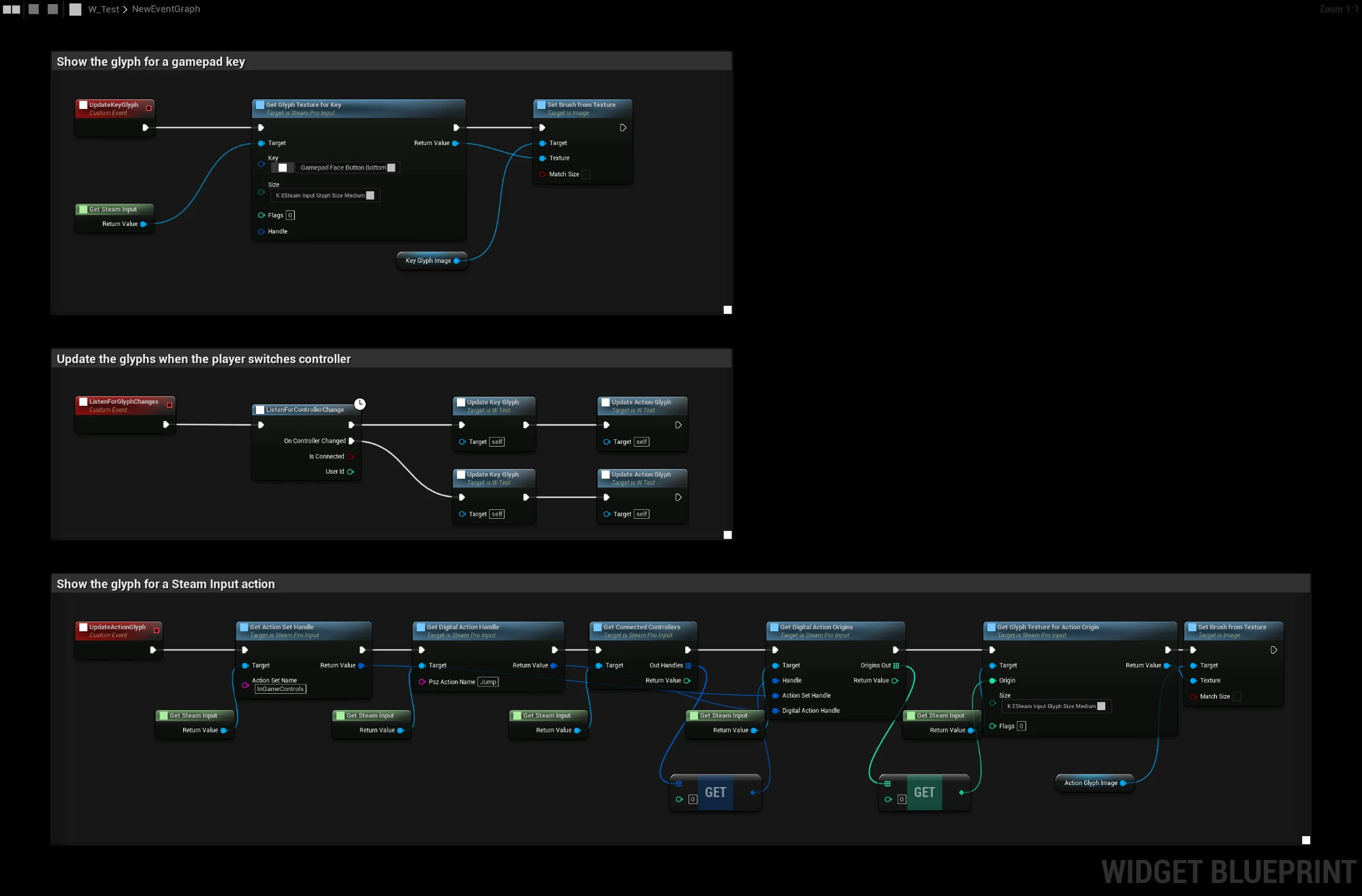The height and width of the screenshot is (896, 1362).
Task: Click the Key Glyph Image variable output pin
Action: [x=457, y=261]
